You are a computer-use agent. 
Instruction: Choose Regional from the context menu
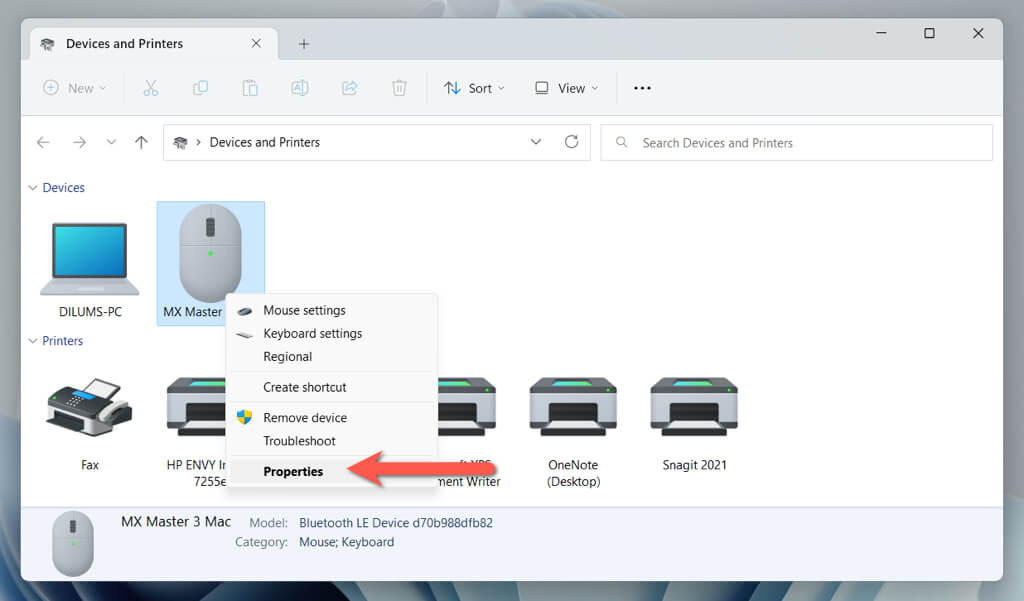332,357
